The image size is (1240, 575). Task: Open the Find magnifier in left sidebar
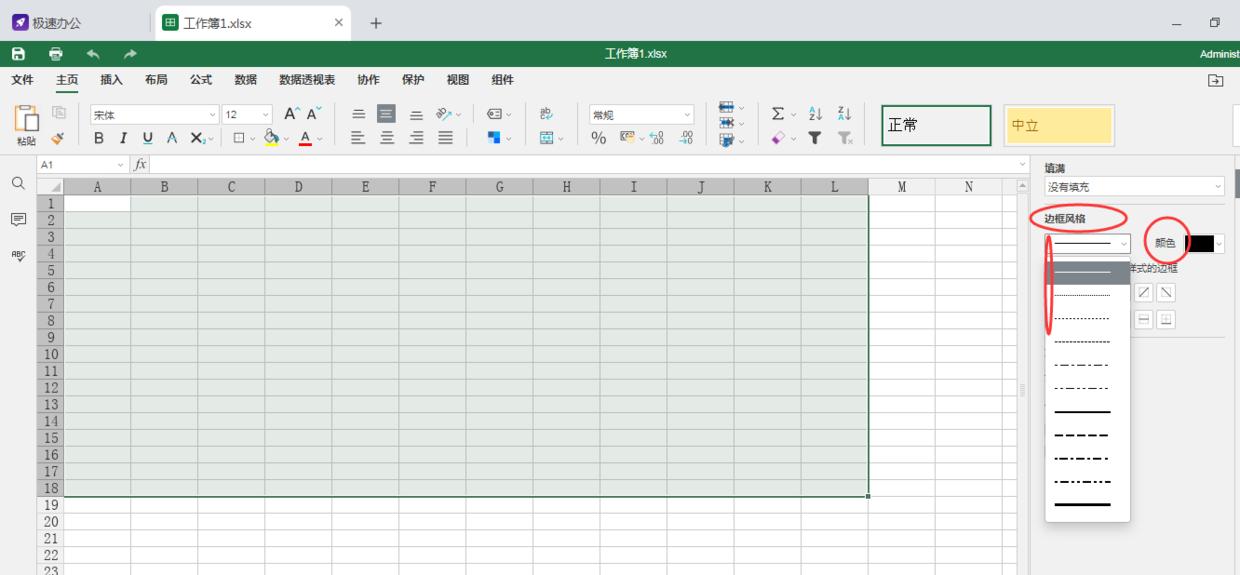pyautogui.click(x=18, y=184)
